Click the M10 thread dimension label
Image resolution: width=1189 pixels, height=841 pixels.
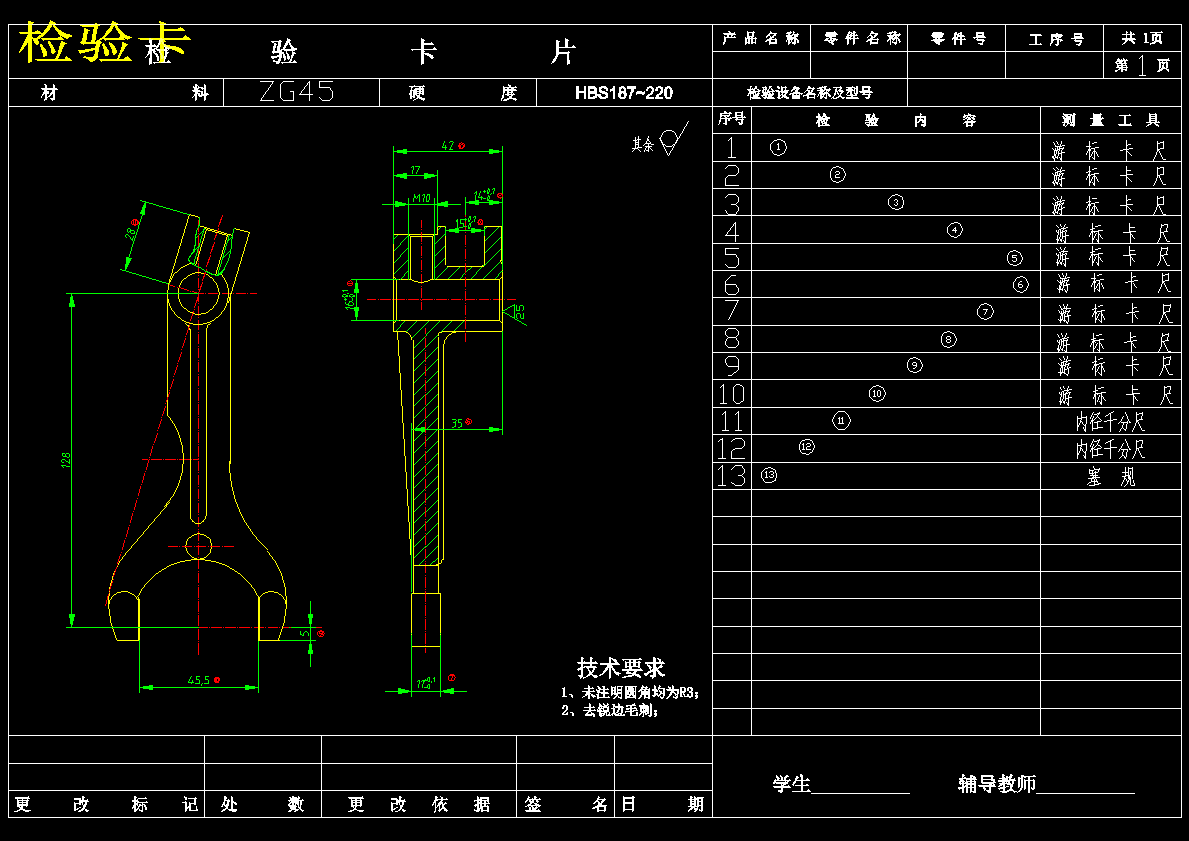(x=422, y=199)
